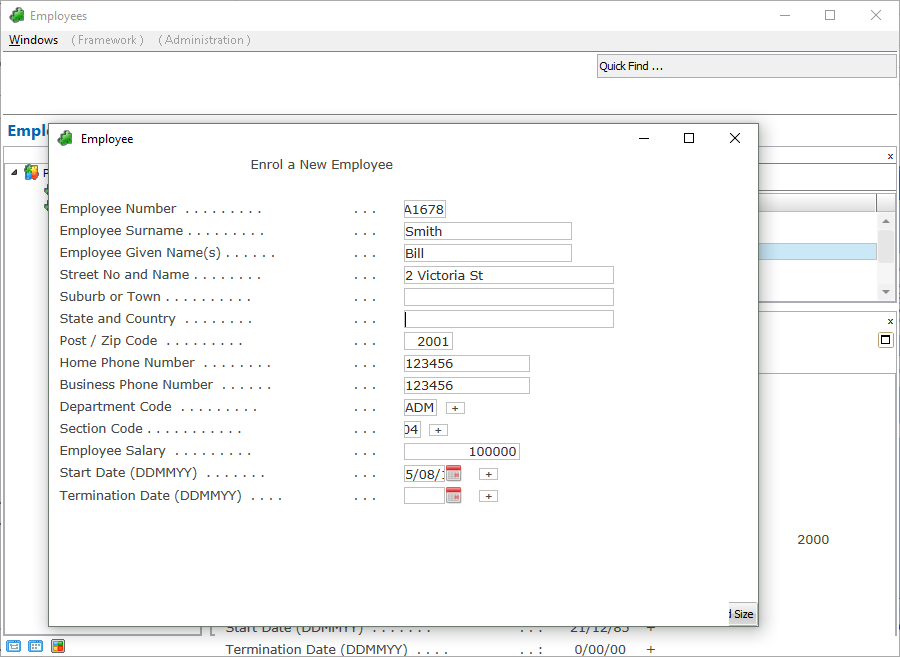Click the State and Country field
Screen dimensions: 900x657
[x=509, y=319]
